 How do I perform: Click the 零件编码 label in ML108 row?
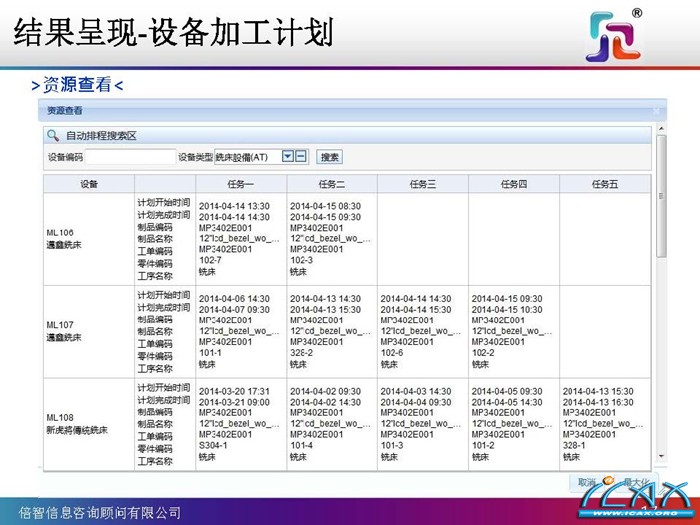(155, 449)
